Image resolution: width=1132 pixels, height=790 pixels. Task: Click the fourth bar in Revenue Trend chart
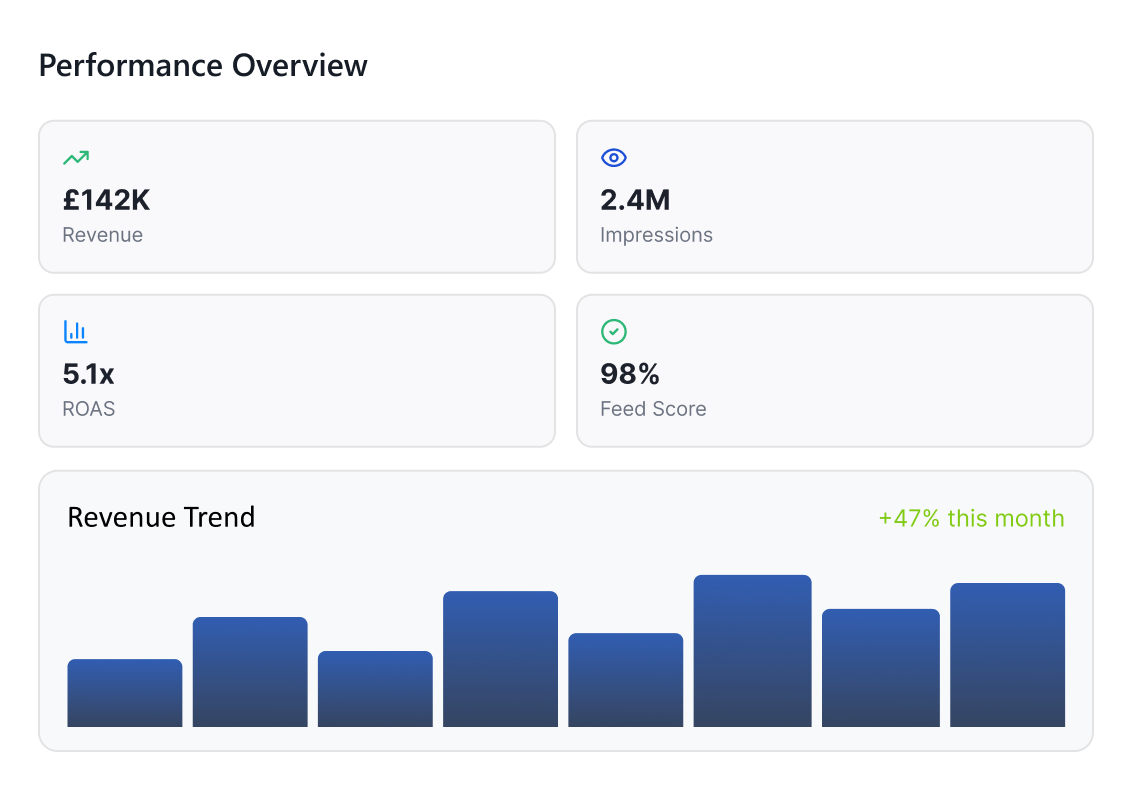click(x=500, y=659)
